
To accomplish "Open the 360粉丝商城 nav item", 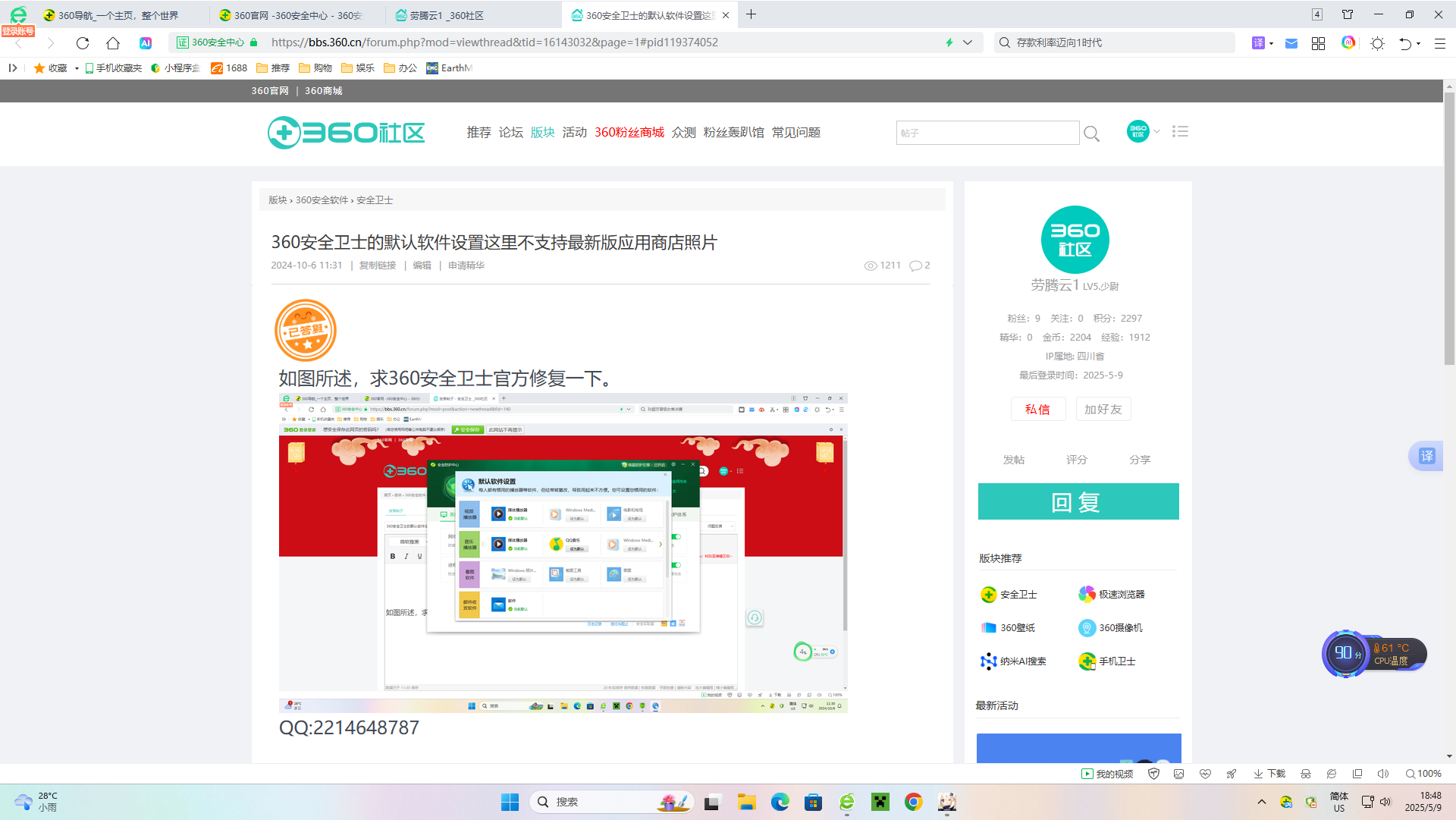I will click(x=629, y=133).
